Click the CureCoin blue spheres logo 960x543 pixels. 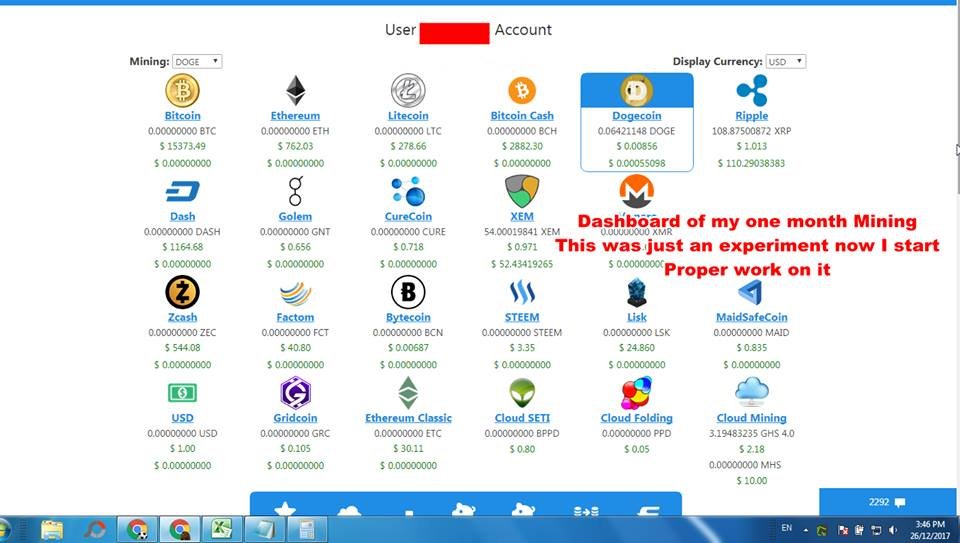tap(408, 191)
